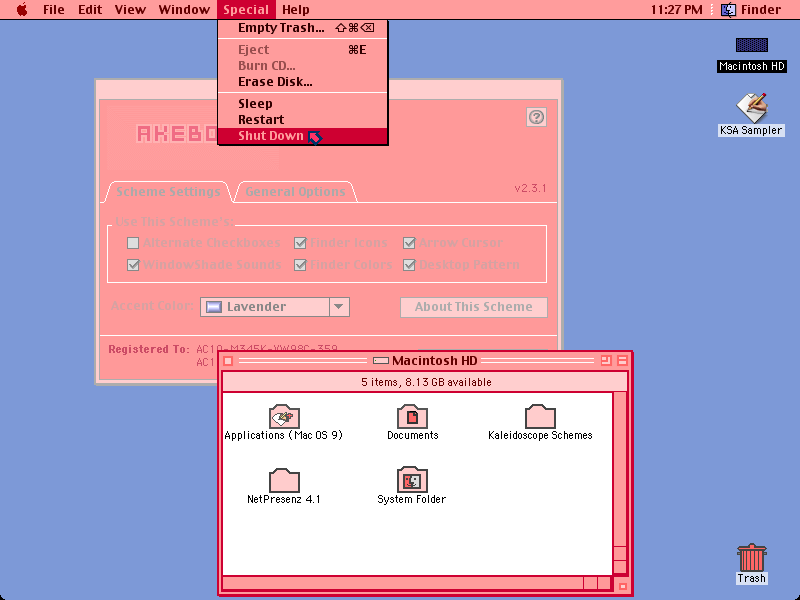
Task: Click the help question mark icon
Action: pyautogui.click(x=536, y=117)
